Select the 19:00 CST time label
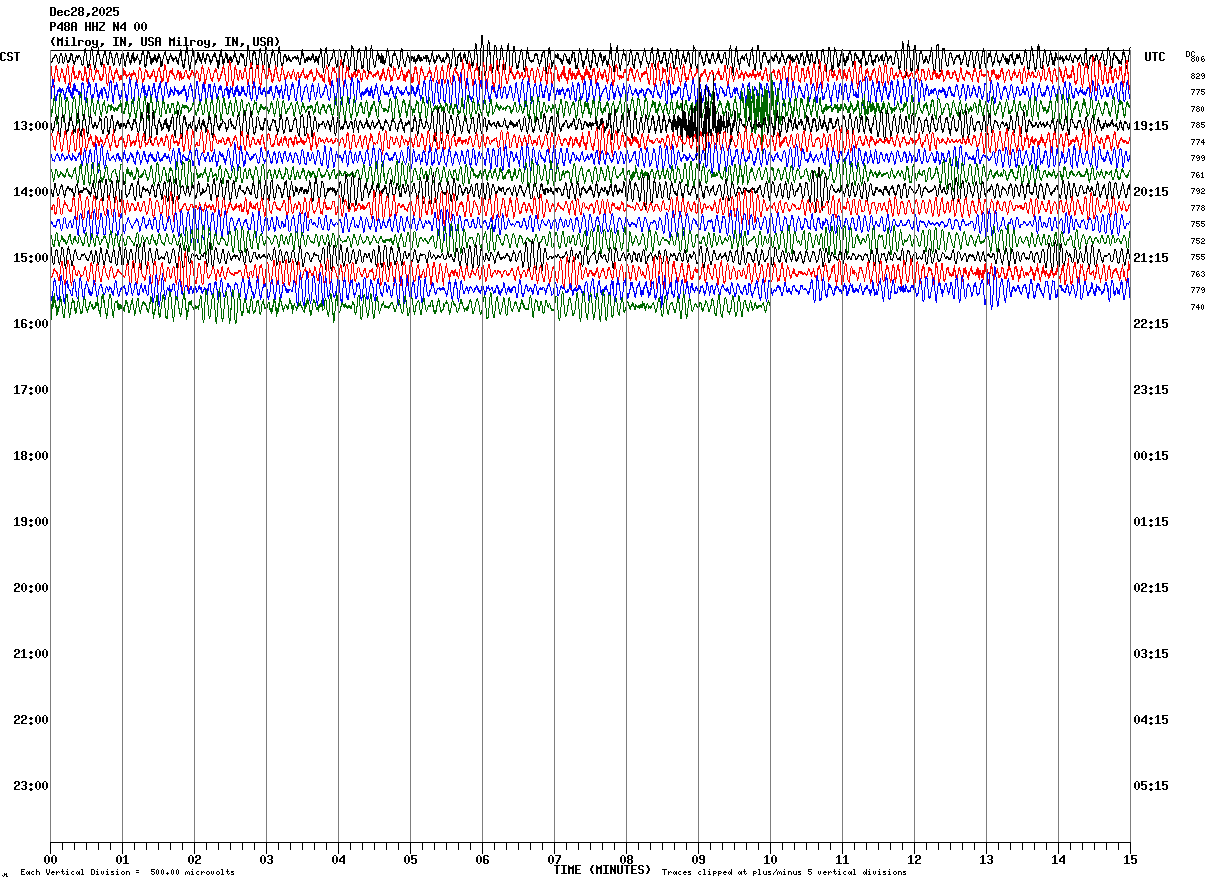1210x886 pixels. [31, 522]
